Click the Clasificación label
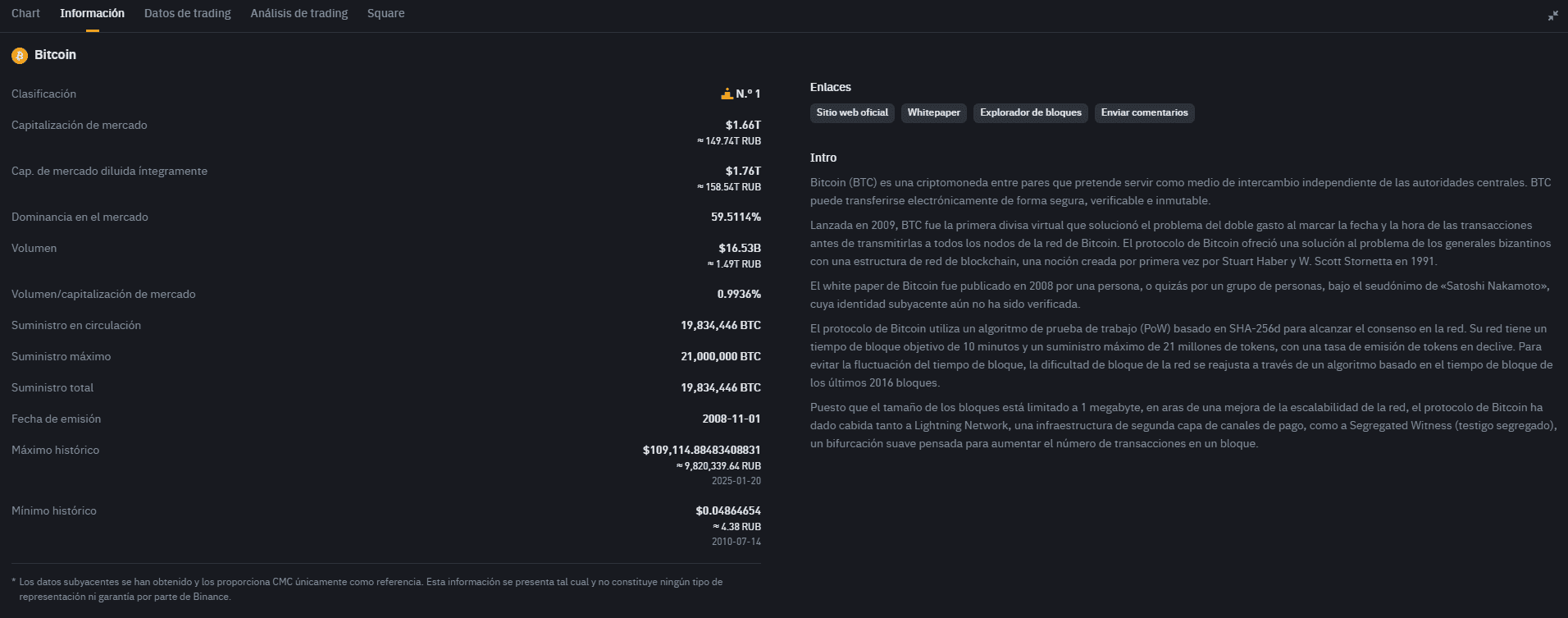The width and height of the screenshot is (1568, 618). tap(43, 94)
